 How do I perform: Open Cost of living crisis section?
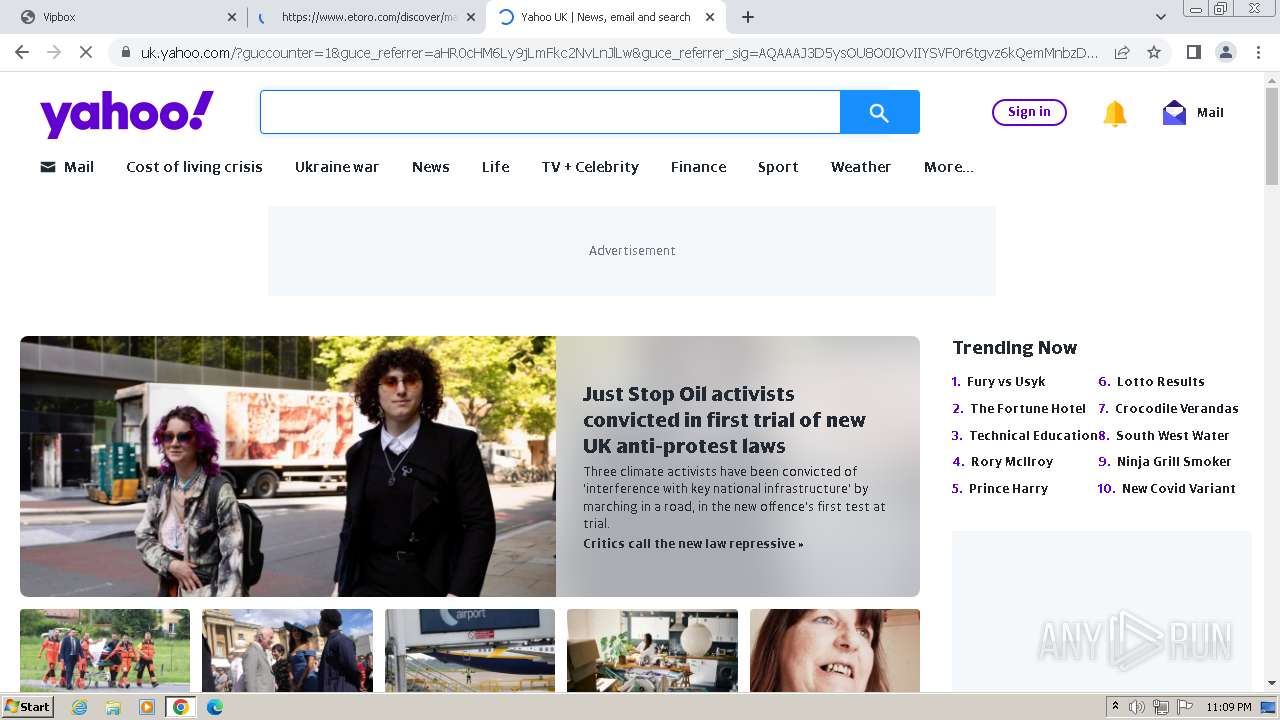194,167
